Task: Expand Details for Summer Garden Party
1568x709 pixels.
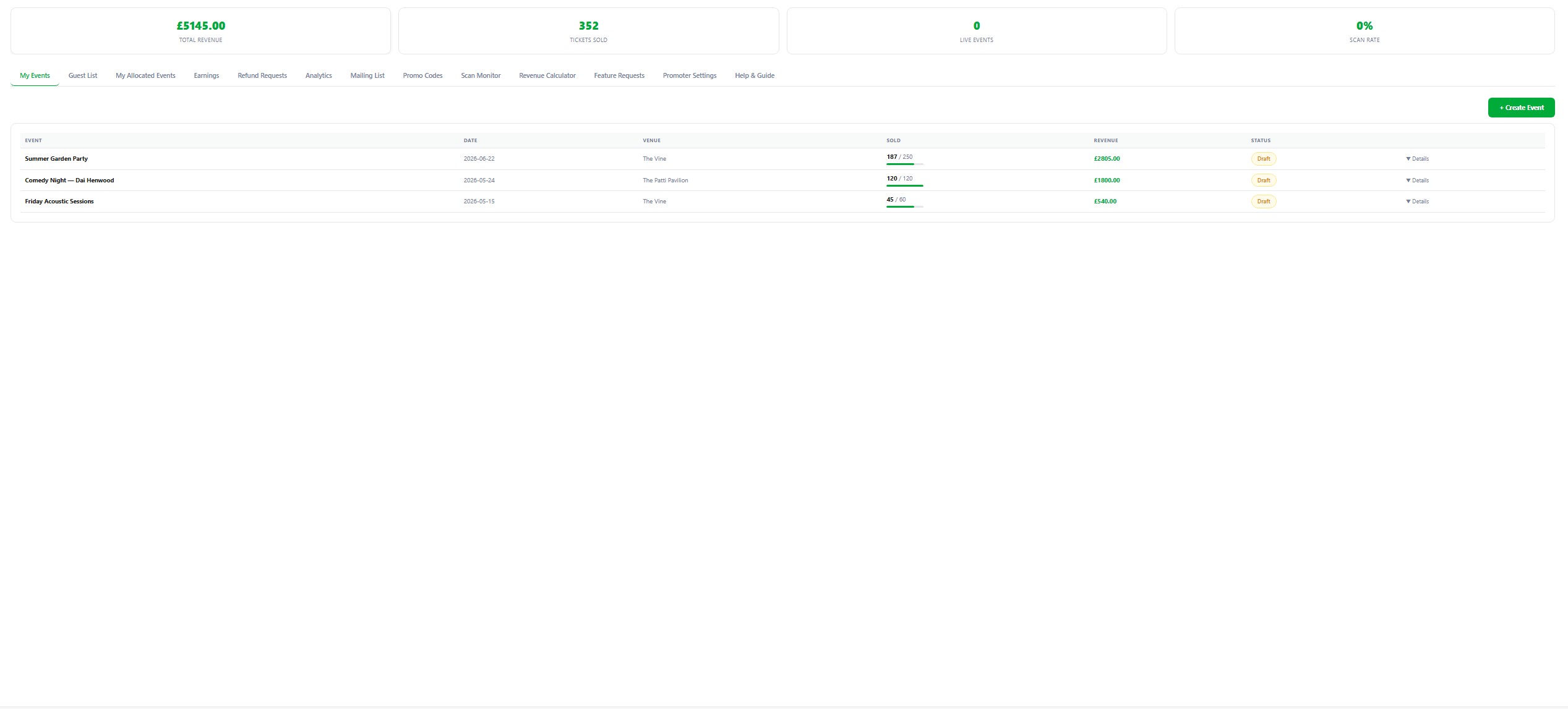Action: point(1417,158)
